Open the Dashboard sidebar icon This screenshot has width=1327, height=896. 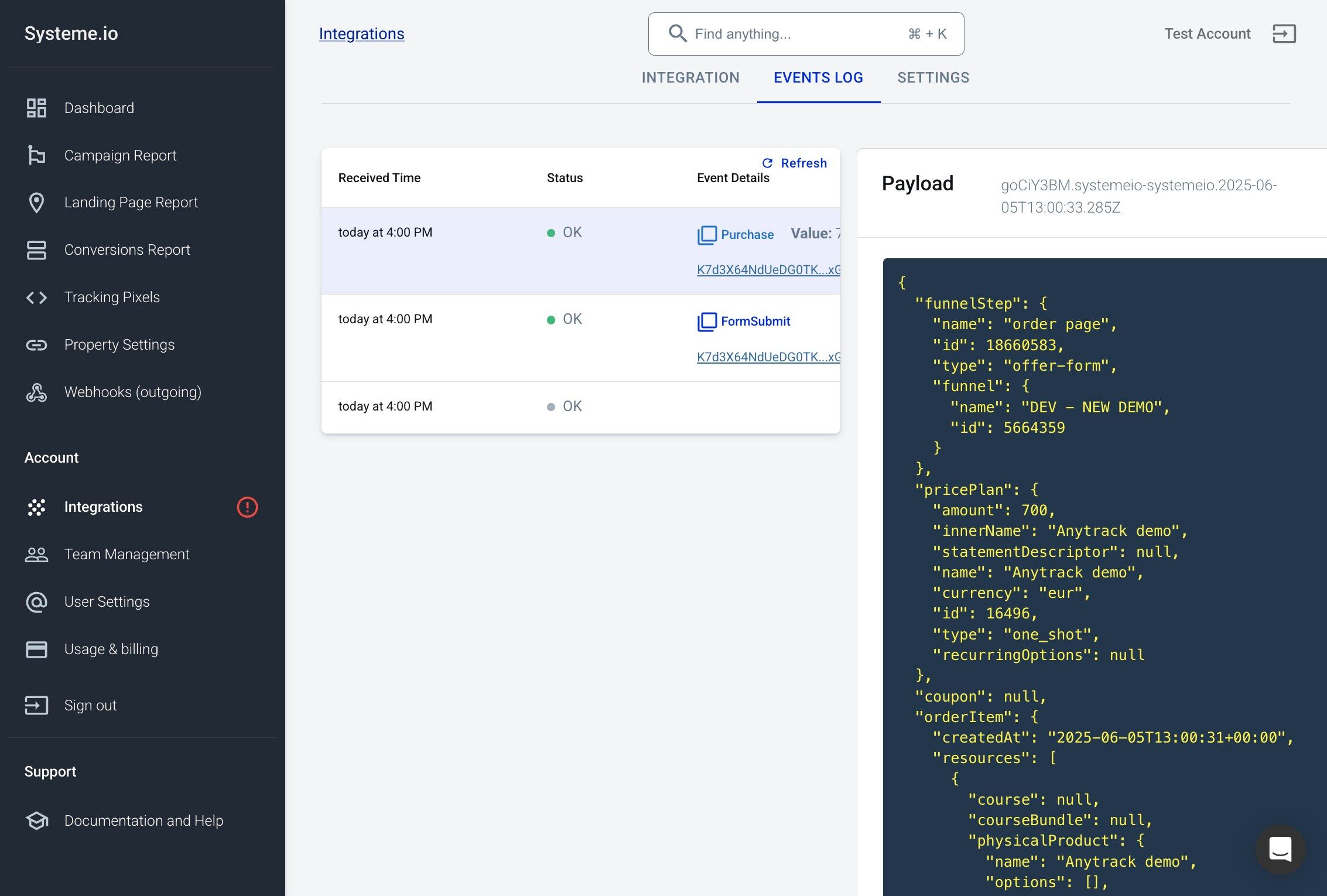[36, 108]
